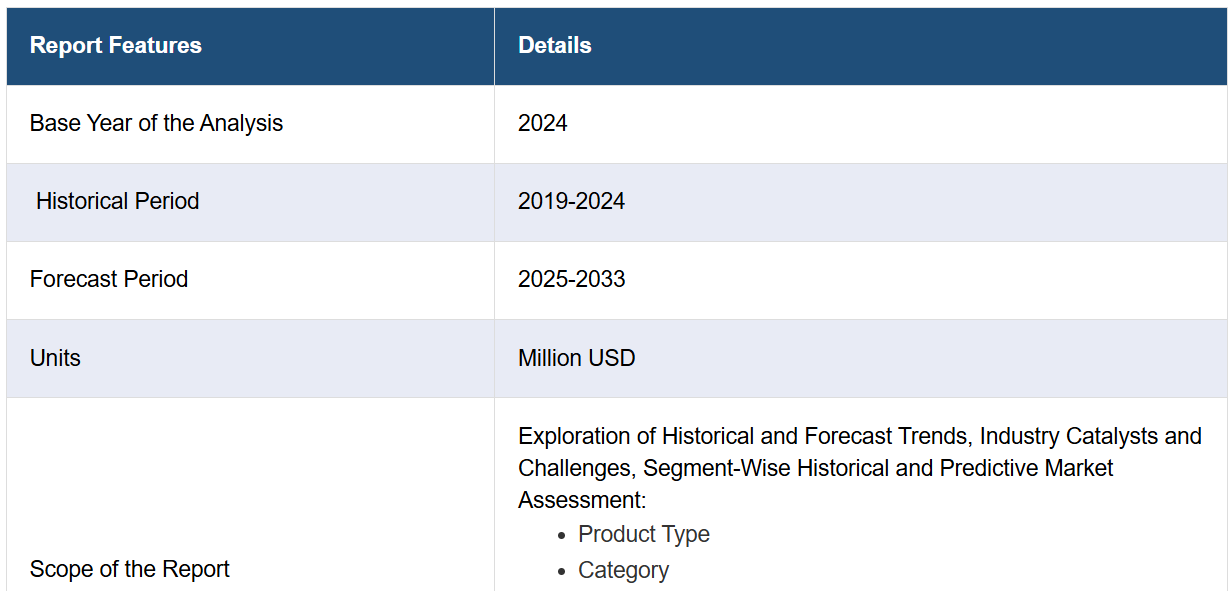The image size is (1231, 591).
Task: Click the Million USD value
Action: pos(576,358)
